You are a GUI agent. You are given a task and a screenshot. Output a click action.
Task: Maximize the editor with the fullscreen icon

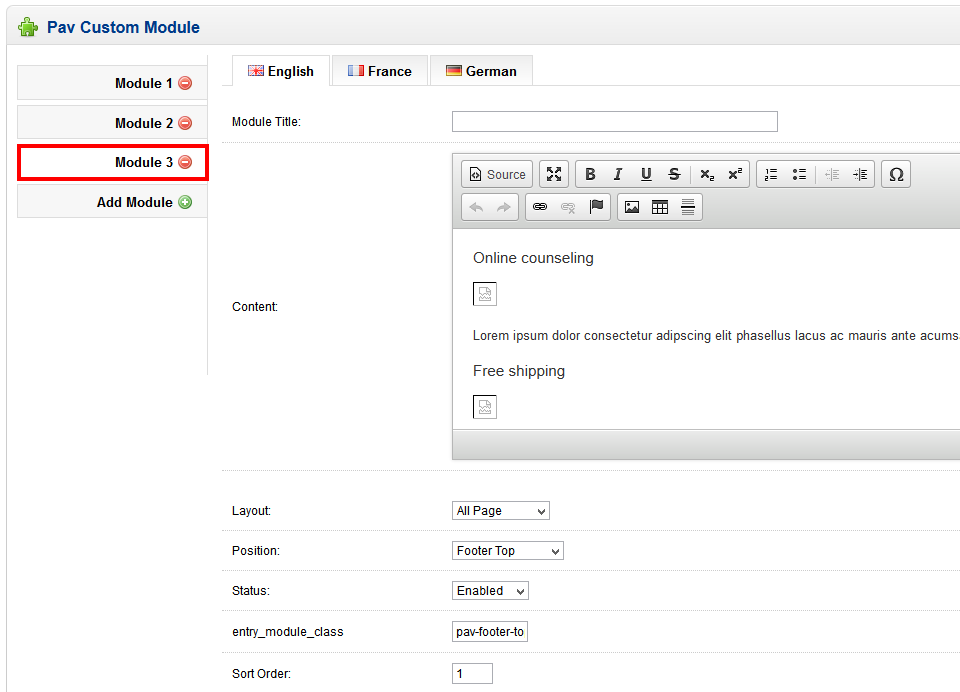[x=554, y=174]
